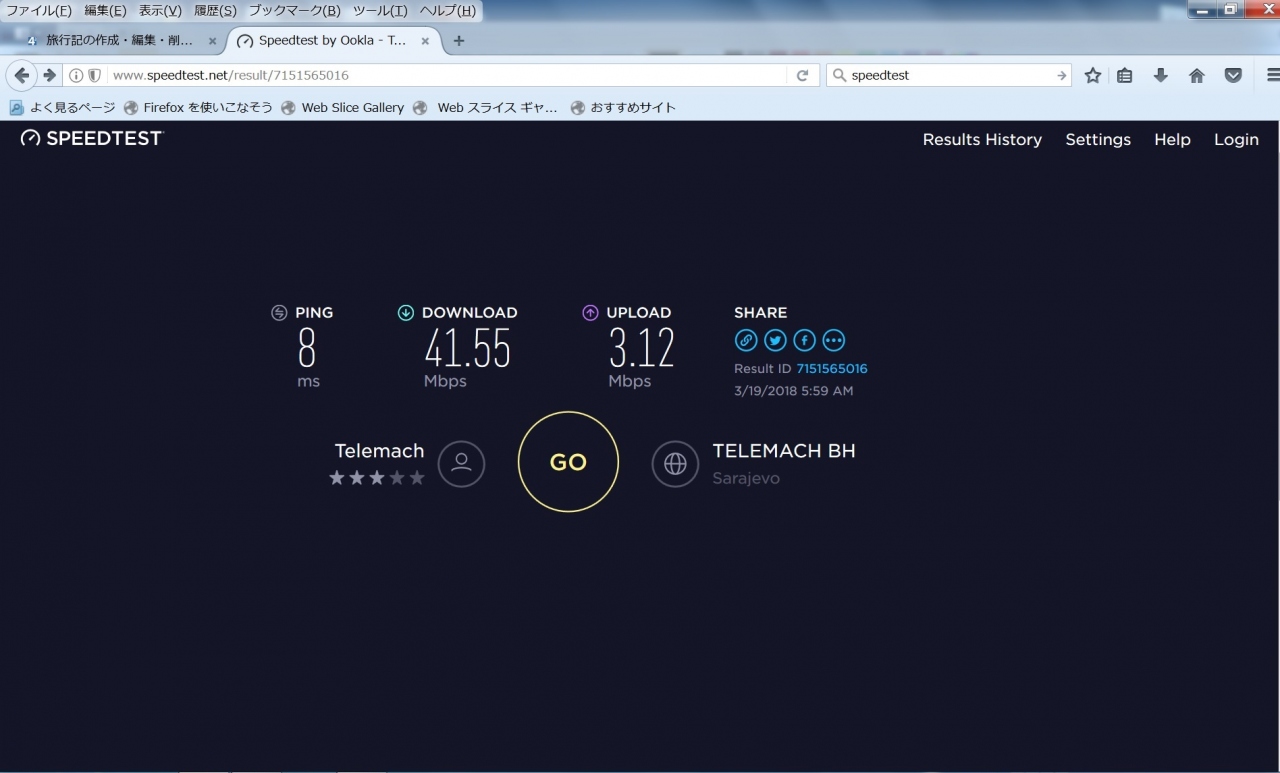Image resolution: width=1280 pixels, height=773 pixels.
Task: Click the globe server icon
Action: 675,464
